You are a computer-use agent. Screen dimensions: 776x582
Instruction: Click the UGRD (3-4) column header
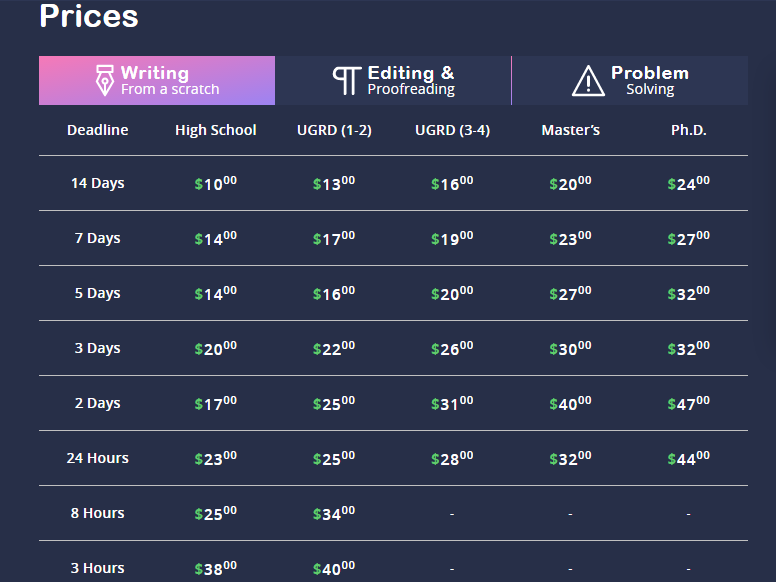pos(452,130)
